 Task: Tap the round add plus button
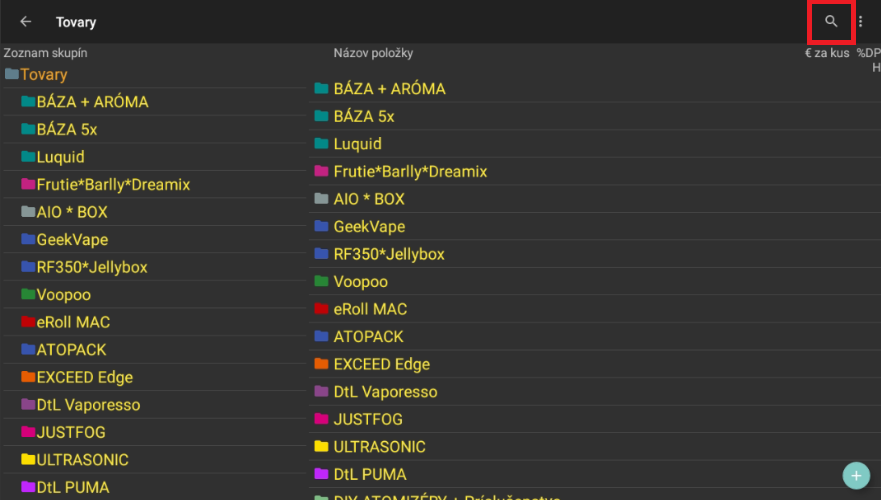click(856, 475)
